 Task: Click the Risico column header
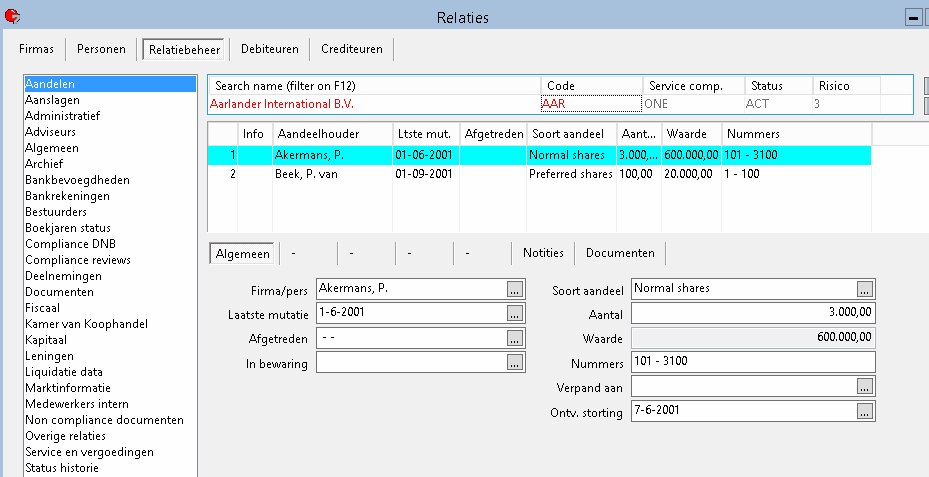(847, 86)
